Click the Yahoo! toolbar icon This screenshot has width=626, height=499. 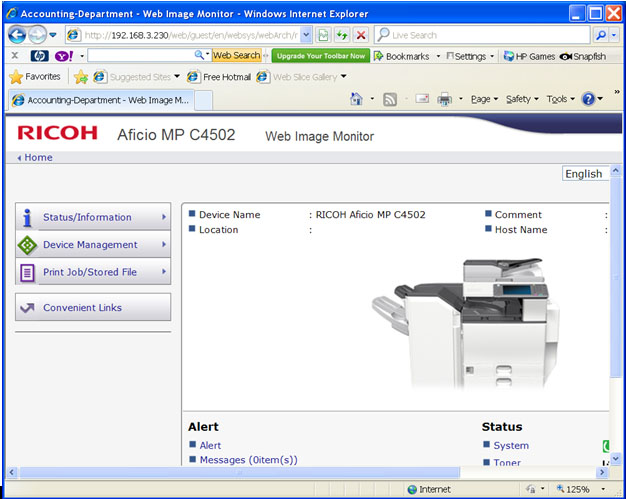click(64, 55)
